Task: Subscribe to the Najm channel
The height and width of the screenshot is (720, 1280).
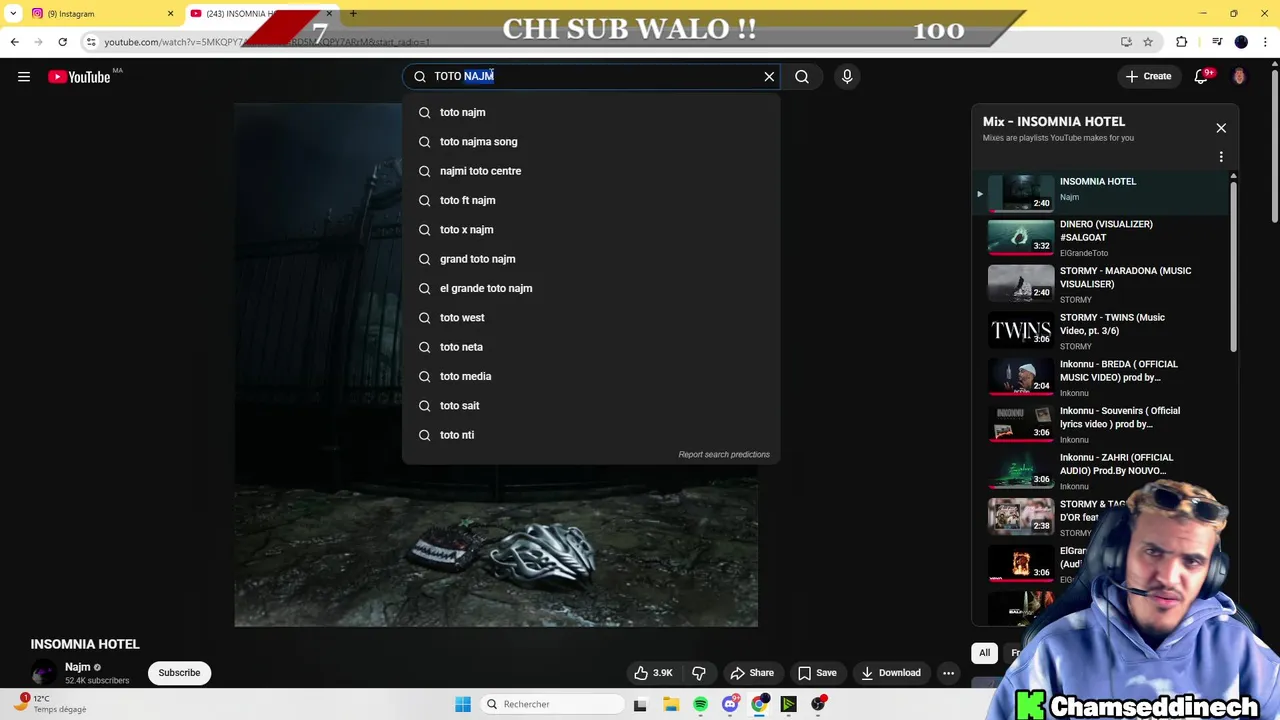Action: pos(180,673)
